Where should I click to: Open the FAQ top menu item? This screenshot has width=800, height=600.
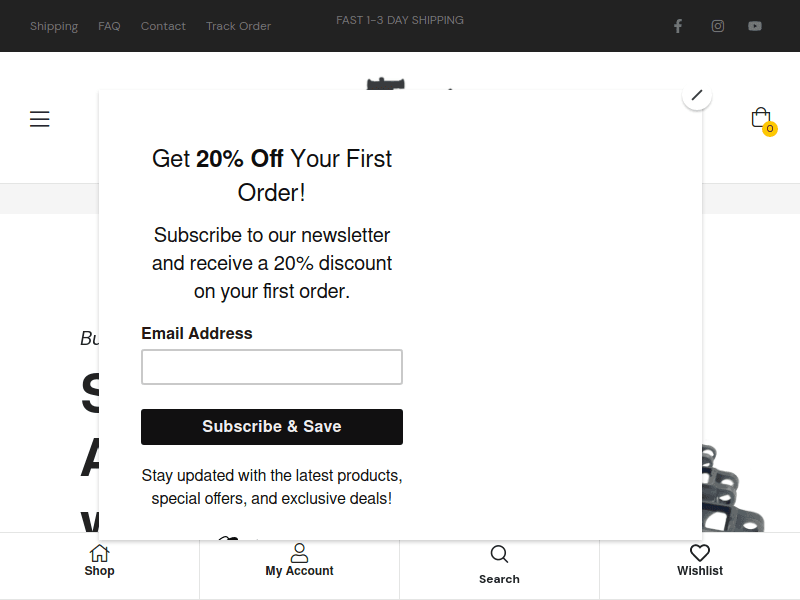(109, 26)
